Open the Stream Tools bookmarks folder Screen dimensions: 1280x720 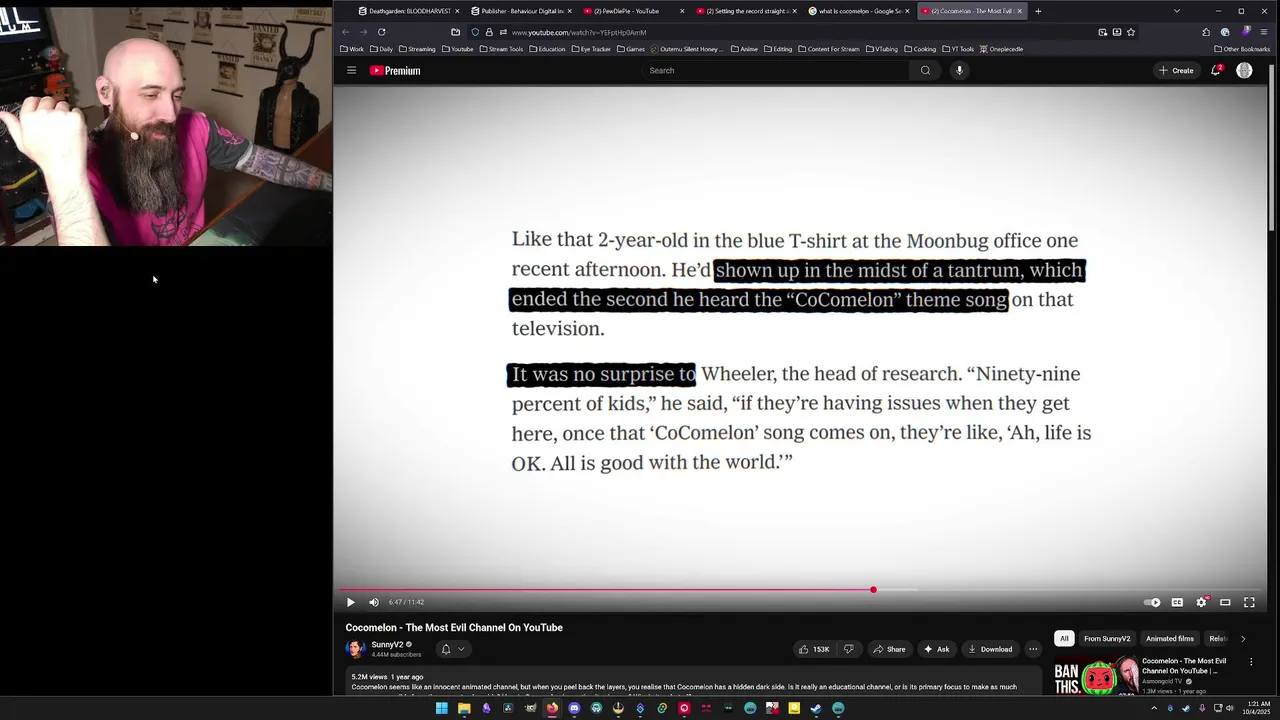pos(502,49)
